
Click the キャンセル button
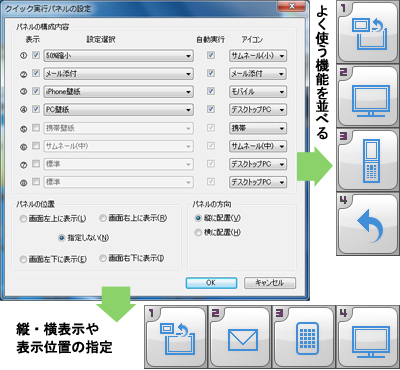point(270,283)
